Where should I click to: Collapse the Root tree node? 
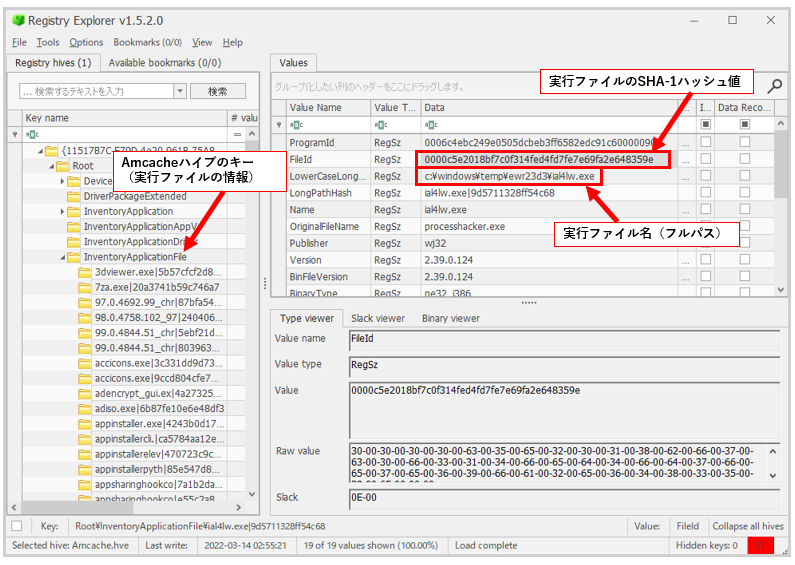point(52,166)
